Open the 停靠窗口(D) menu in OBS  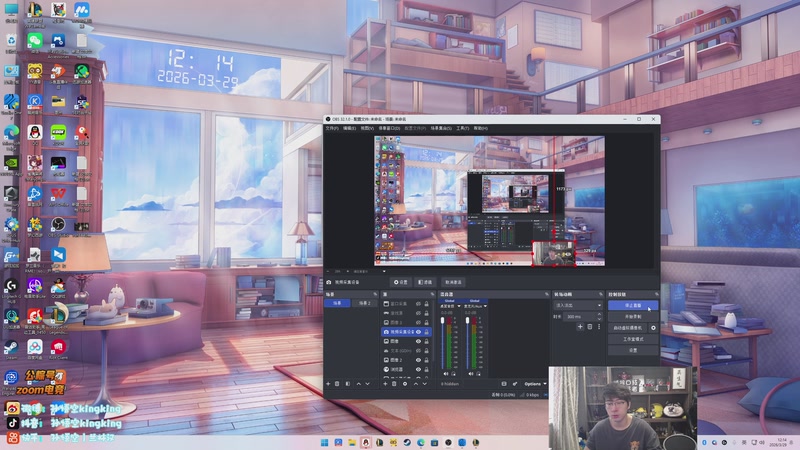[389, 128]
